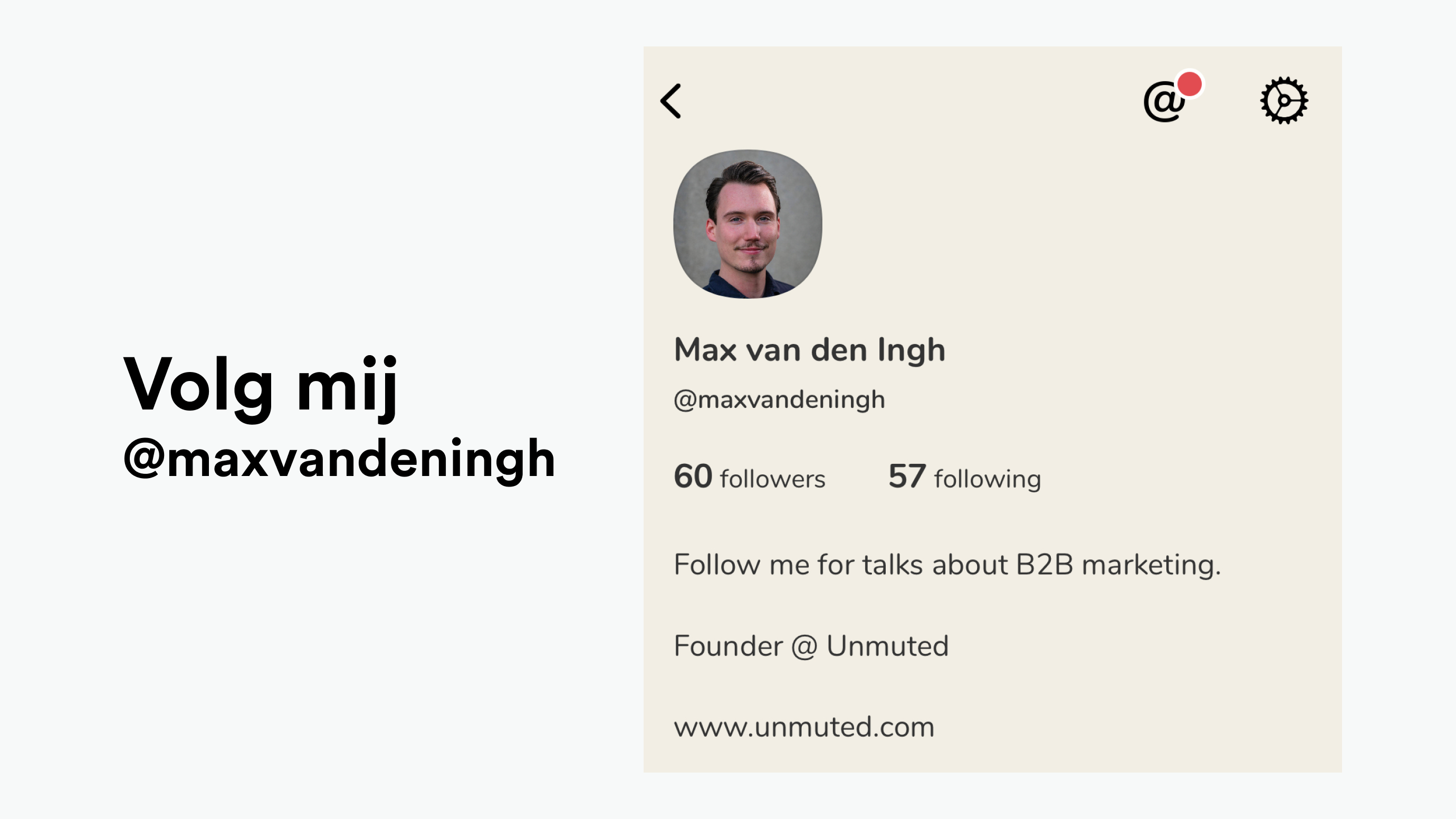
Task: Click the word following
Action: 988,479
